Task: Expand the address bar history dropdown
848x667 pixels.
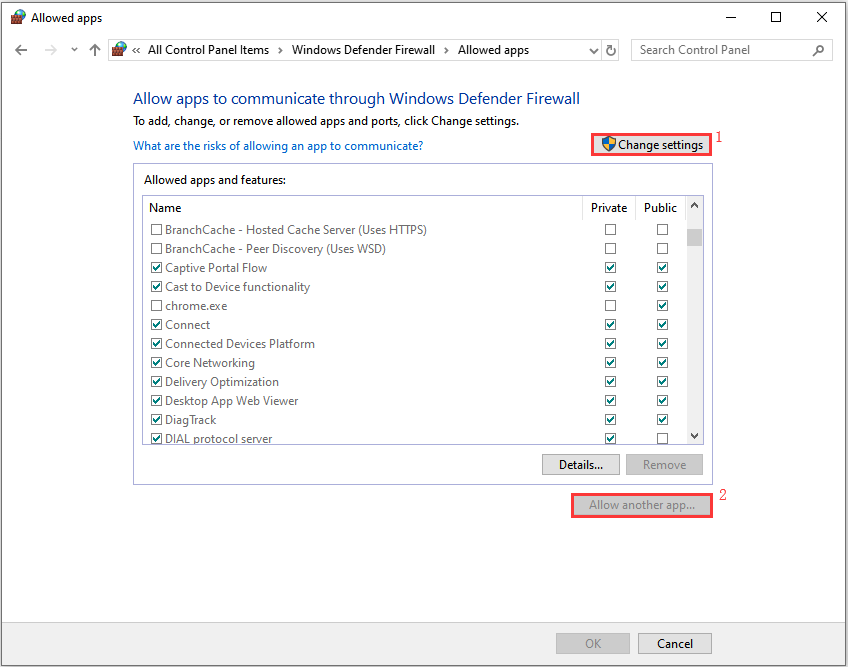Action: pos(593,51)
